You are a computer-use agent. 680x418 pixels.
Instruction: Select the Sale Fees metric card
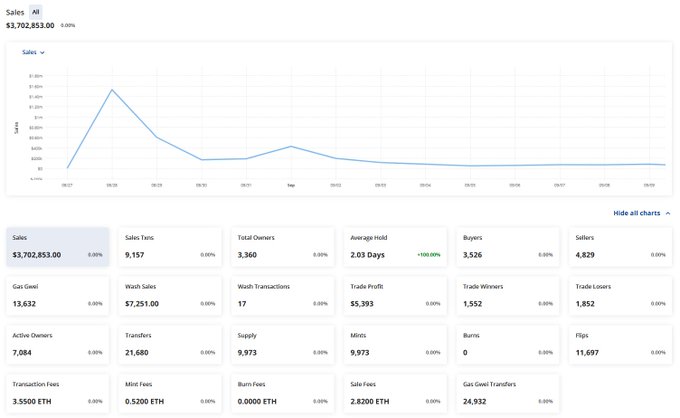pyautogui.click(x=395, y=394)
